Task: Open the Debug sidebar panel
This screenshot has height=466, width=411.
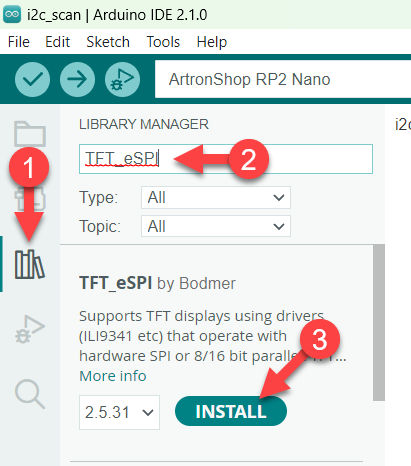Action: pyautogui.click(x=30, y=329)
